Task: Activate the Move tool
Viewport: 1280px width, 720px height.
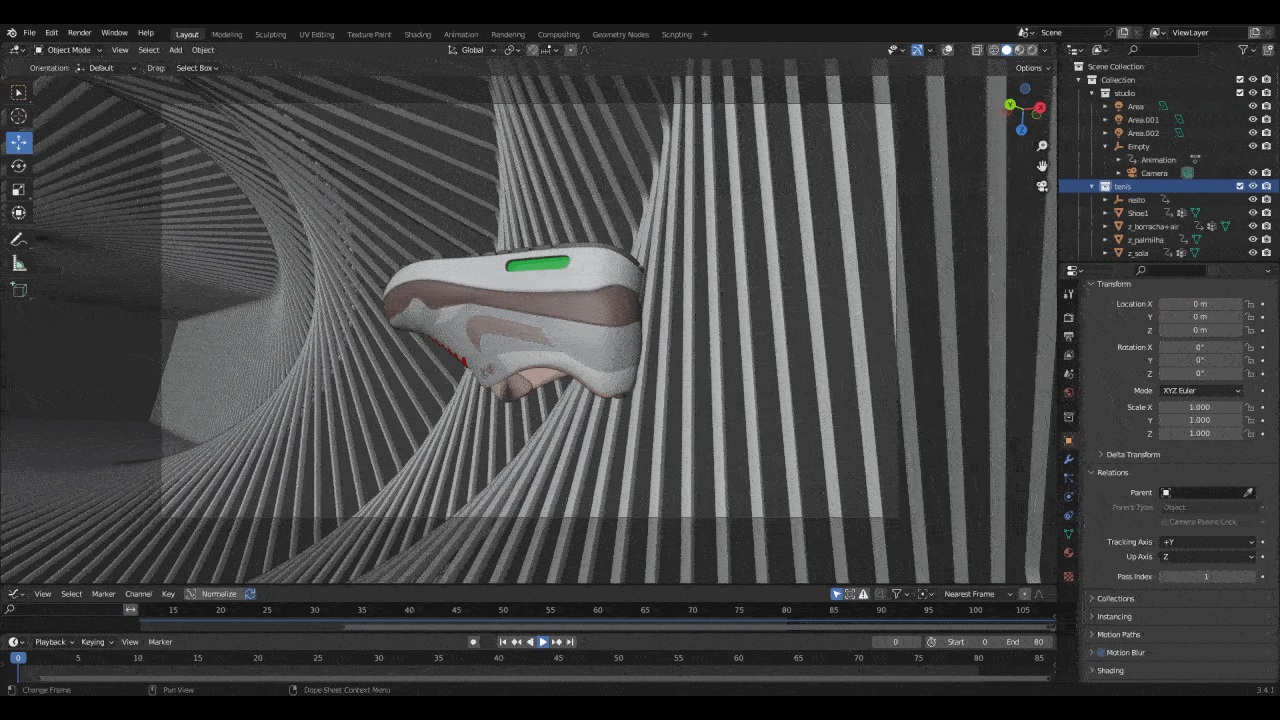Action: [x=19, y=143]
